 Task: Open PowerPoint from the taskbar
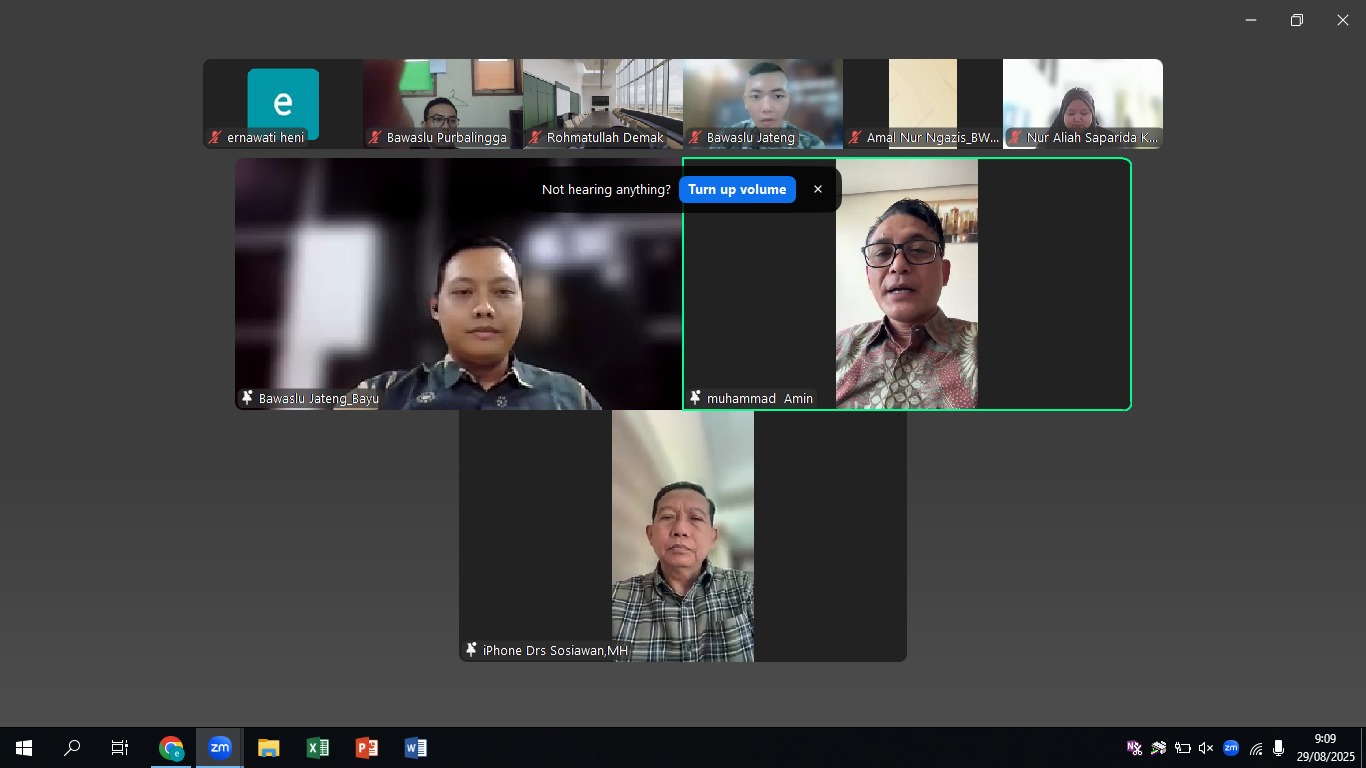point(367,747)
